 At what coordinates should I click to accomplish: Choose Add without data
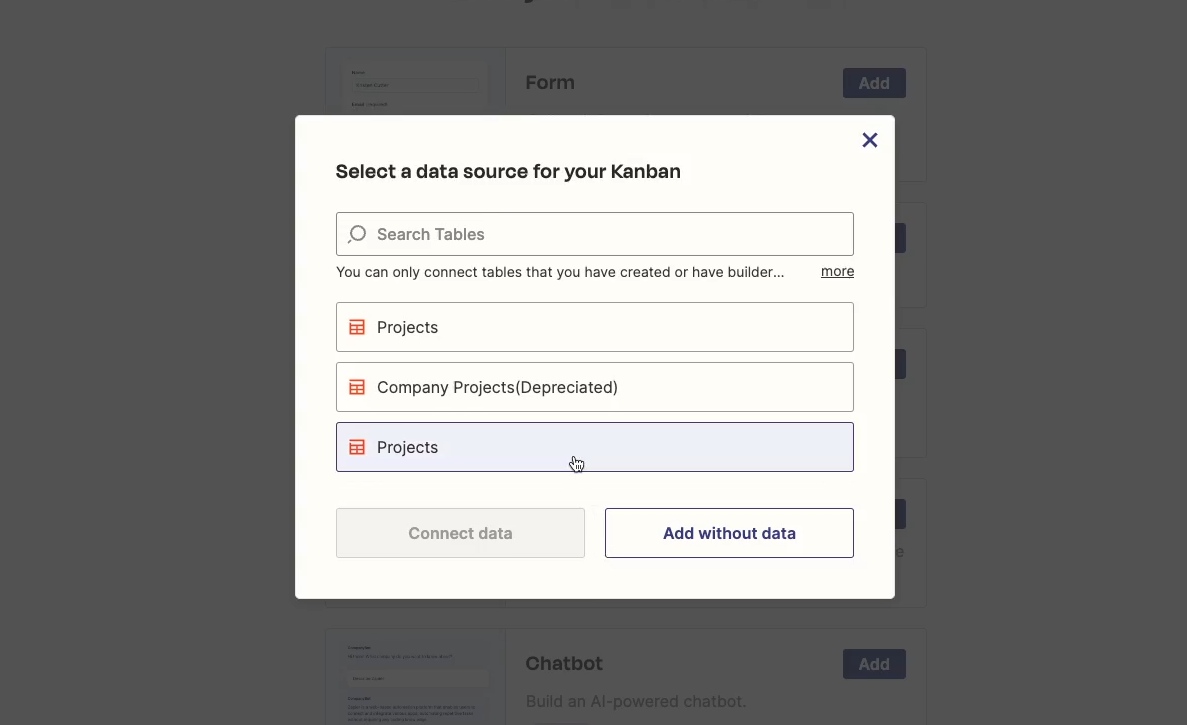(729, 533)
